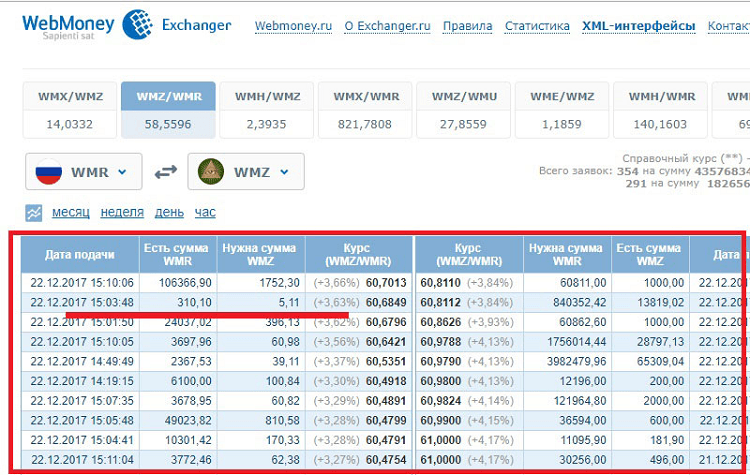Select the WMX/WMR pair tab

point(365,110)
